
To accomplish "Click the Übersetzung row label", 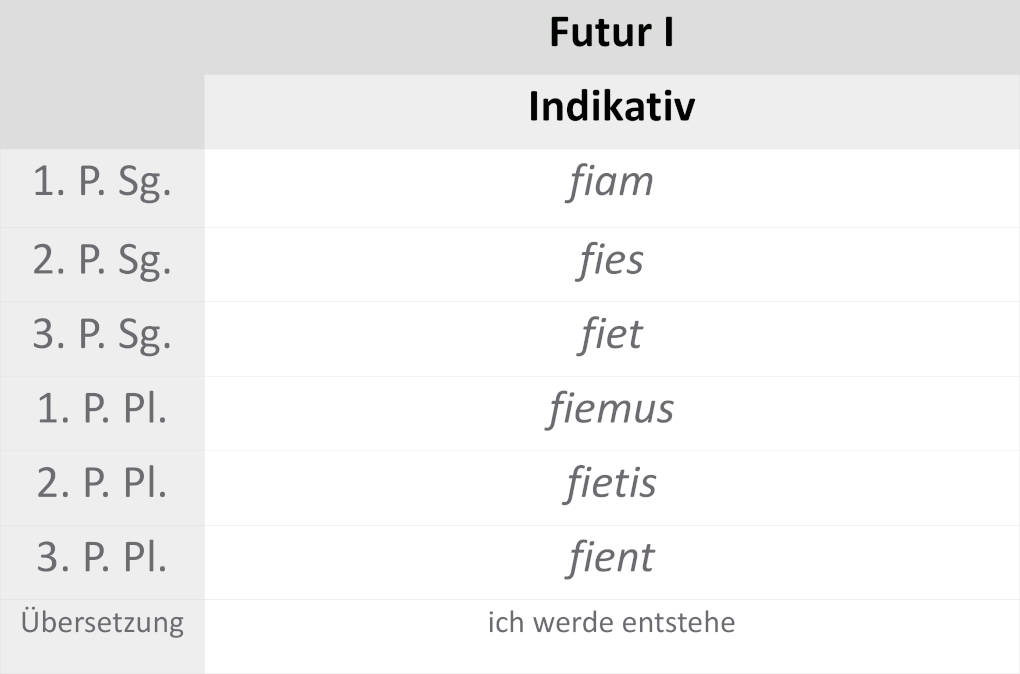I will (x=102, y=623).
